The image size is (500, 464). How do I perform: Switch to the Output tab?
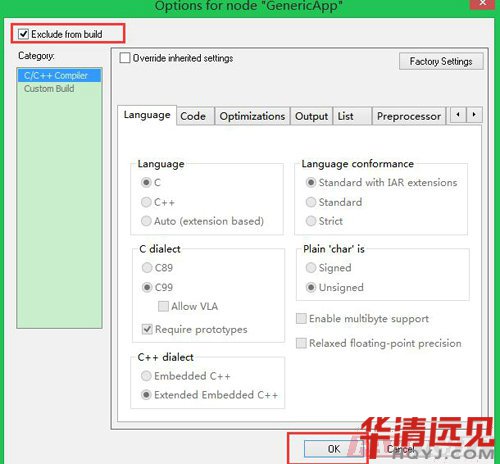pyautogui.click(x=312, y=116)
